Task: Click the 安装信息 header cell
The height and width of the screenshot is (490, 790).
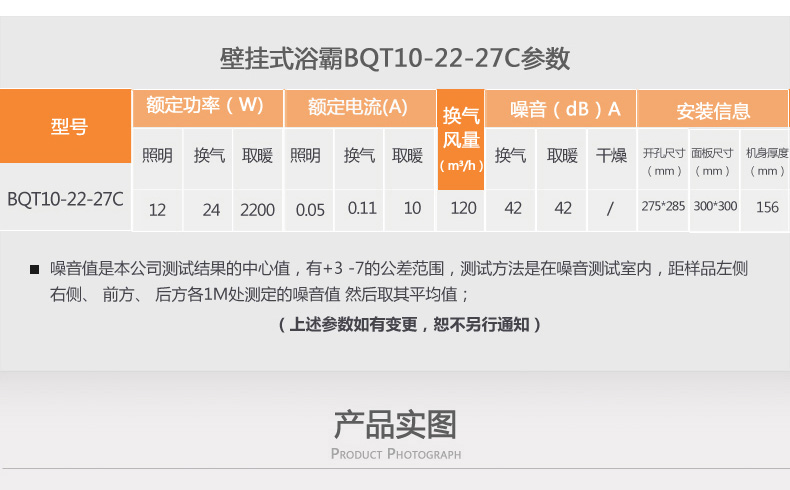Action: click(x=712, y=109)
